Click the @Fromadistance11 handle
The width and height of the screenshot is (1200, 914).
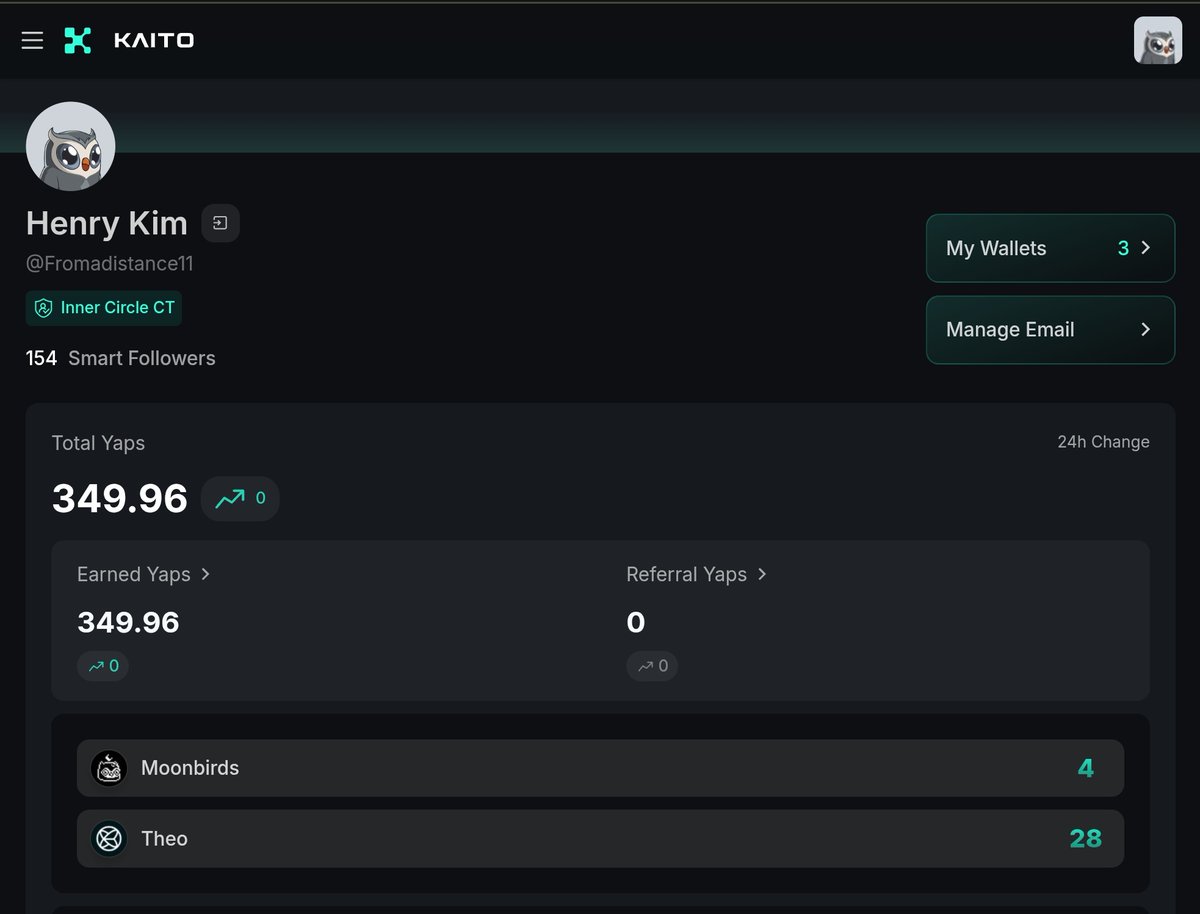pyautogui.click(x=110, y=264)
